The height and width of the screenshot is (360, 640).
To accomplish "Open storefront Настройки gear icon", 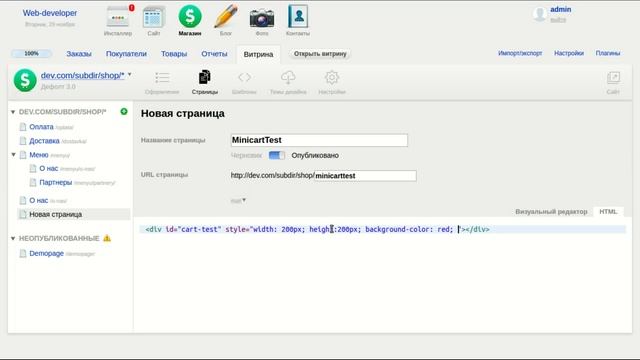I will click(332, 77).
